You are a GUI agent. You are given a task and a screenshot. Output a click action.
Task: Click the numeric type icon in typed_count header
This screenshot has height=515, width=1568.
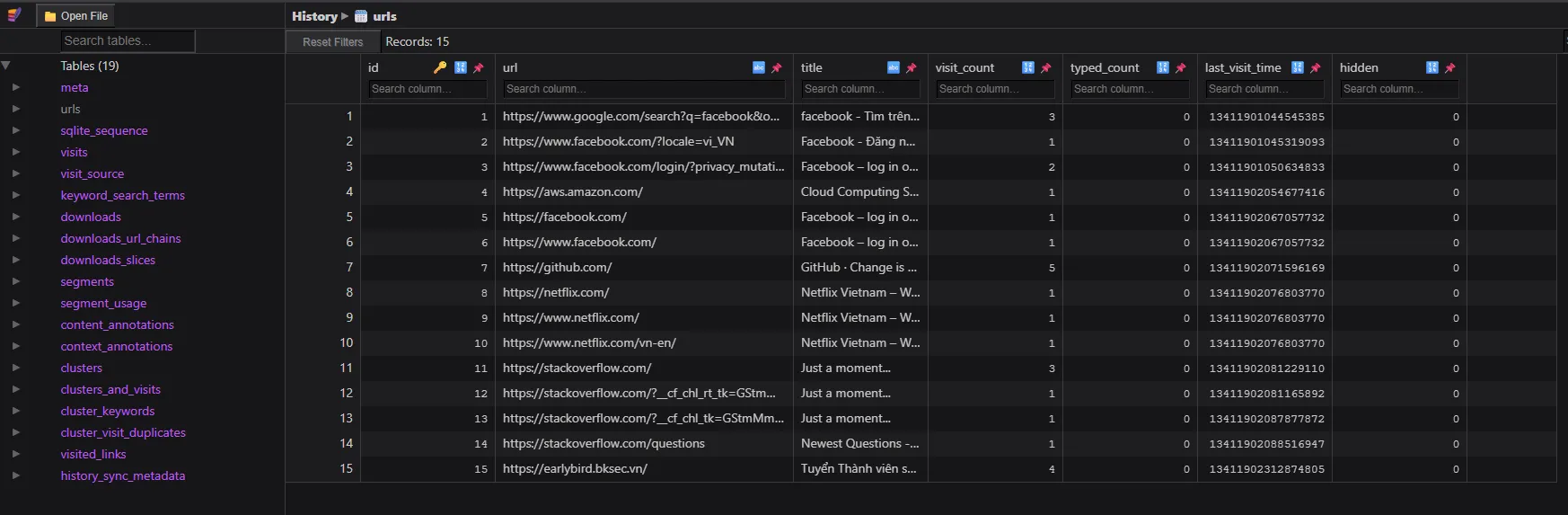click(1163, 67)
